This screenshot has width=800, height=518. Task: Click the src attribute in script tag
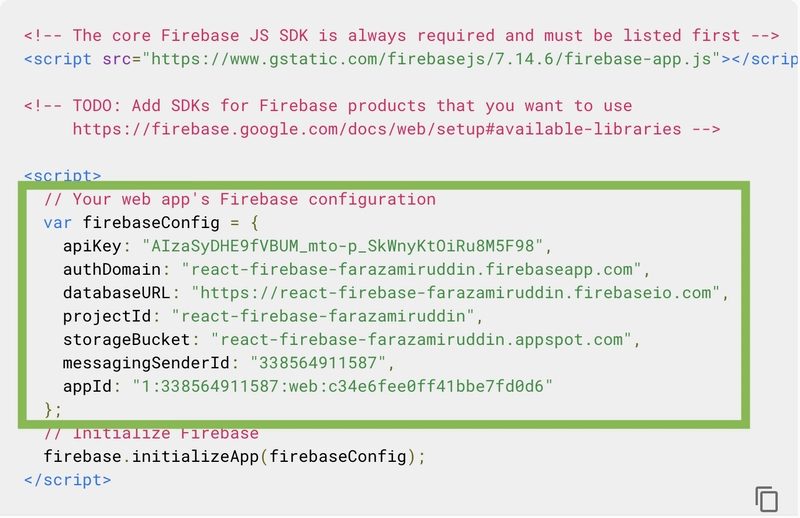(x=117, y=59)
